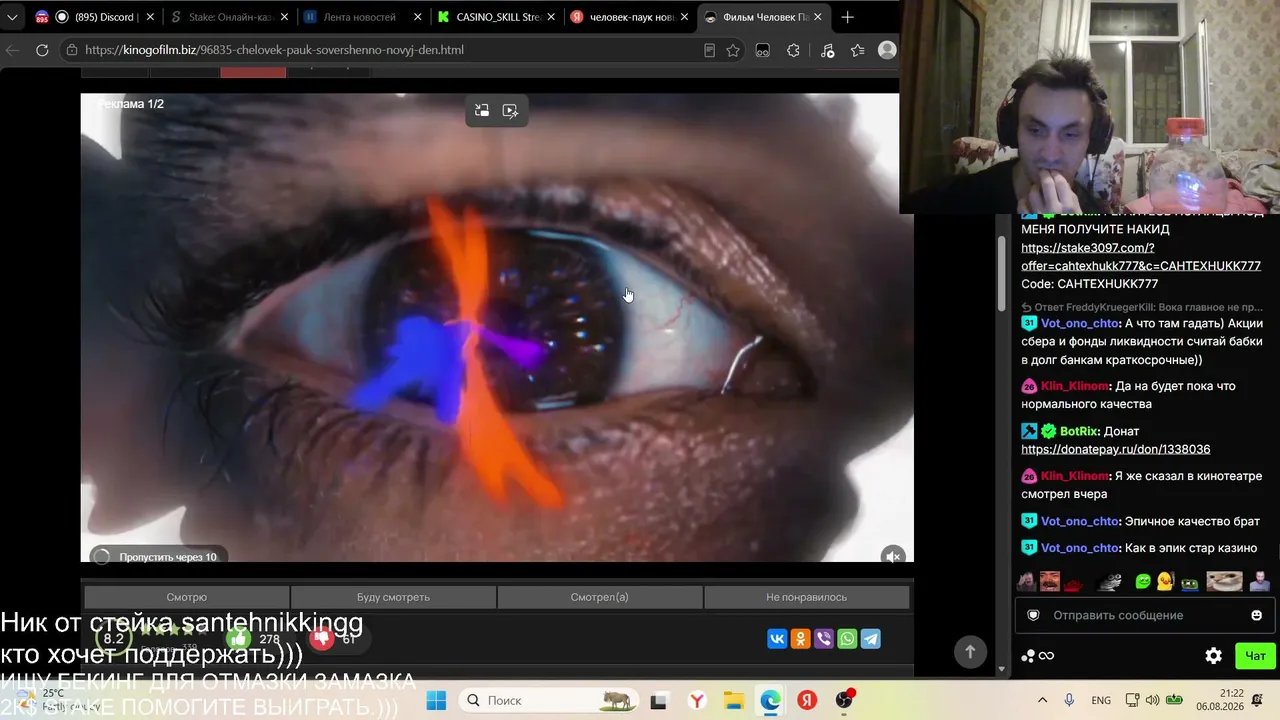1280x720 pixels.
Task: Mark the film as Смотрел(а)
Action: coord(600,597)
